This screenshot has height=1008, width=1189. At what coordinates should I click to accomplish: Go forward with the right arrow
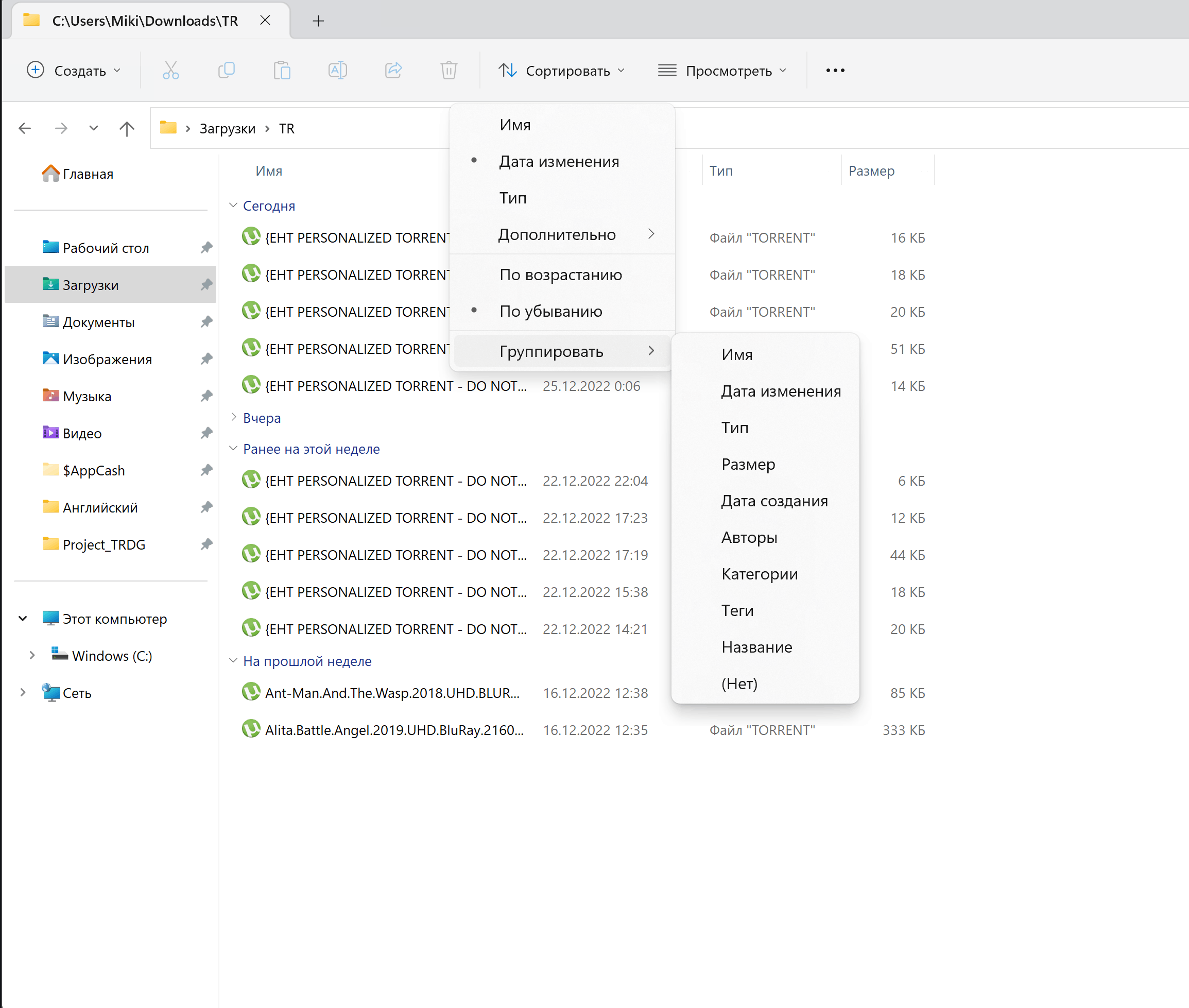[x=61, y=128]
